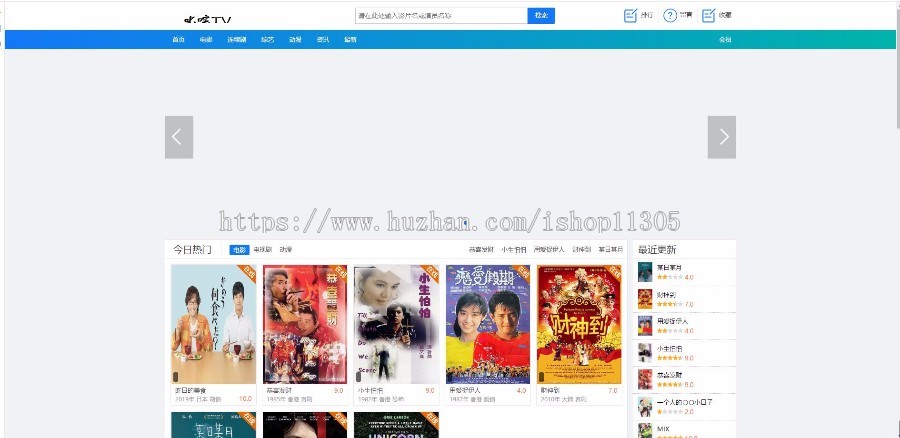Click 恭喜发财 link in 今日热门 header row

click(481, 250)
